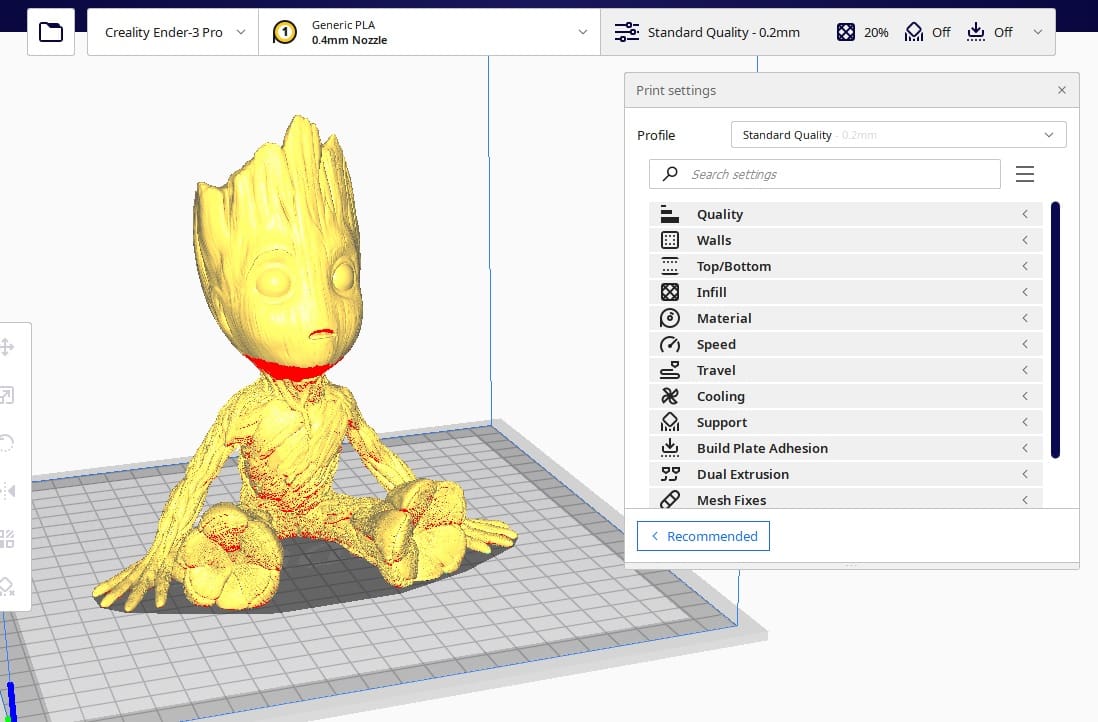Open the Standard Quality profile dropdown
Screen dimensions: 1098x722
point(898,134)
